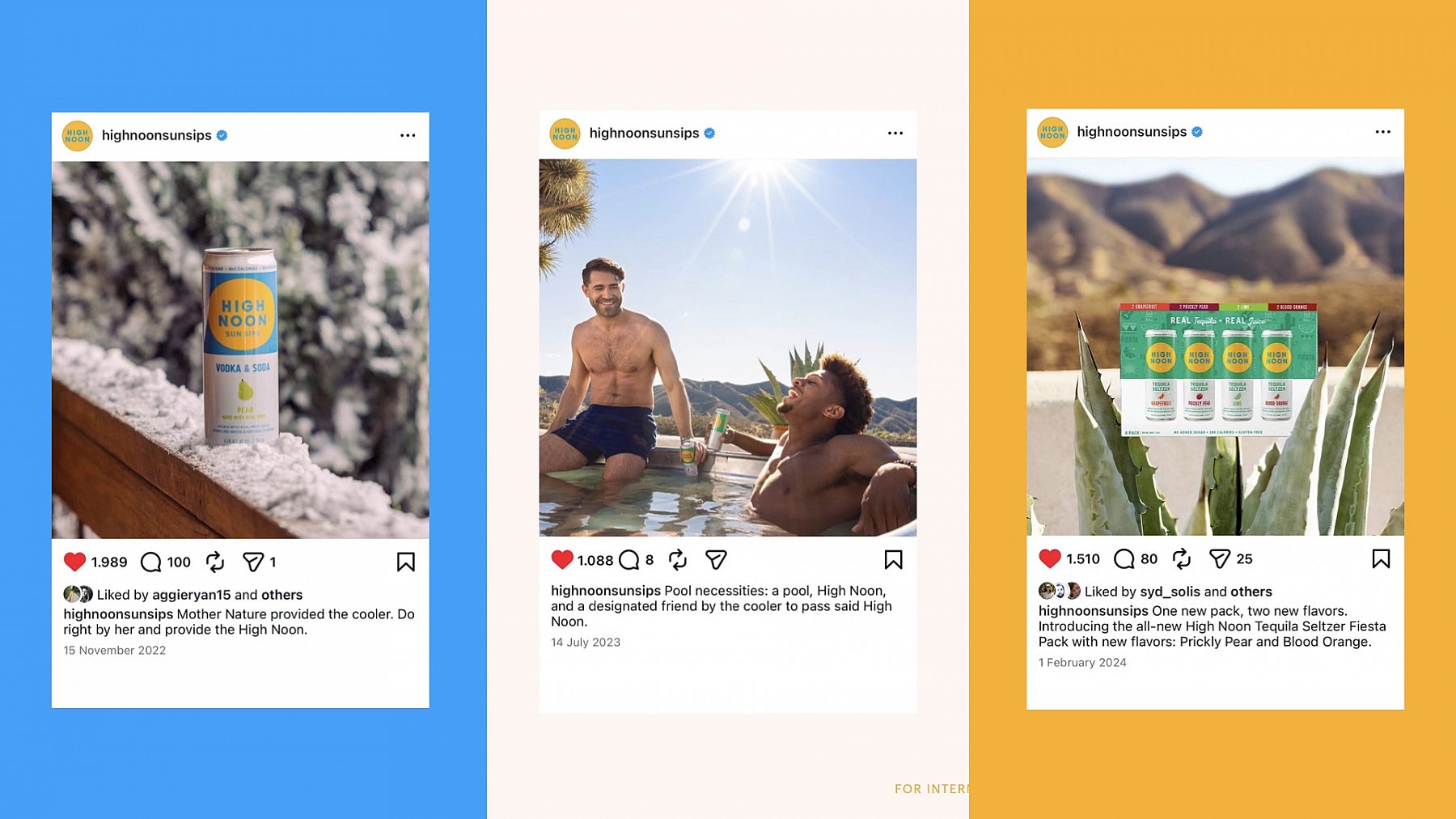Save the 14 July 2023 post
1456x819 pixels.
tap(894, 559)
